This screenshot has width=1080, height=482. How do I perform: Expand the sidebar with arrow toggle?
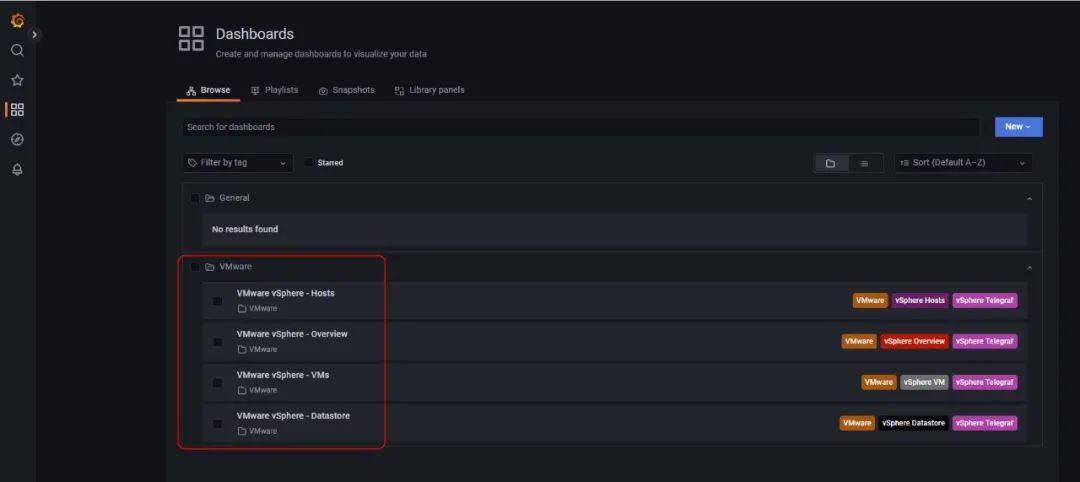(34, 34)
